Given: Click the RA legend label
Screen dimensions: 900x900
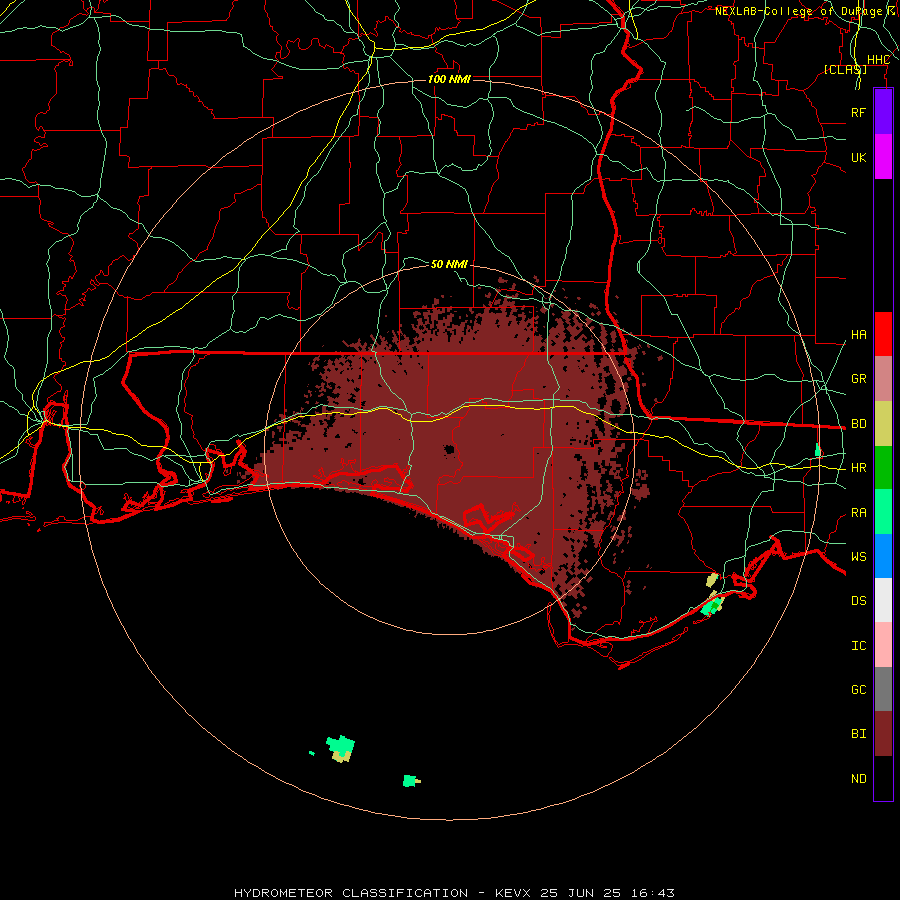Looking at the screenshot, I should pyautogui.click(x=858, y=513).
